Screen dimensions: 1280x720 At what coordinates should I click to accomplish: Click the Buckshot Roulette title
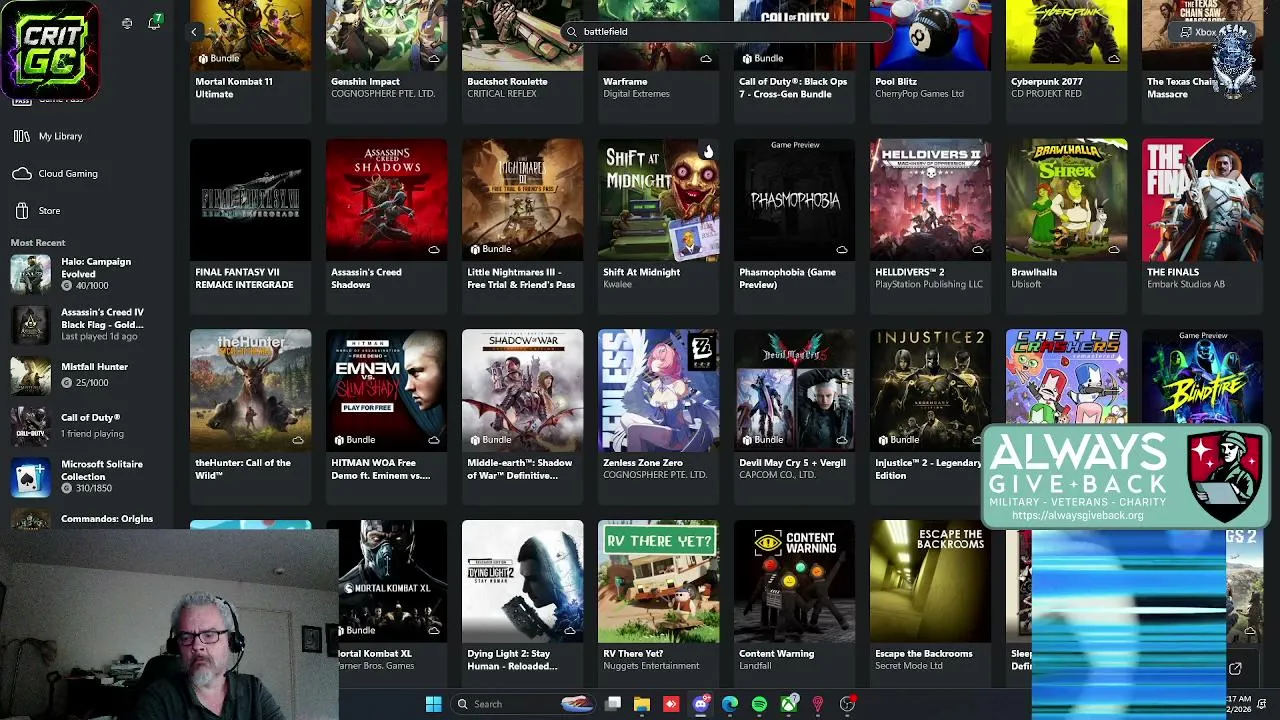507,82
